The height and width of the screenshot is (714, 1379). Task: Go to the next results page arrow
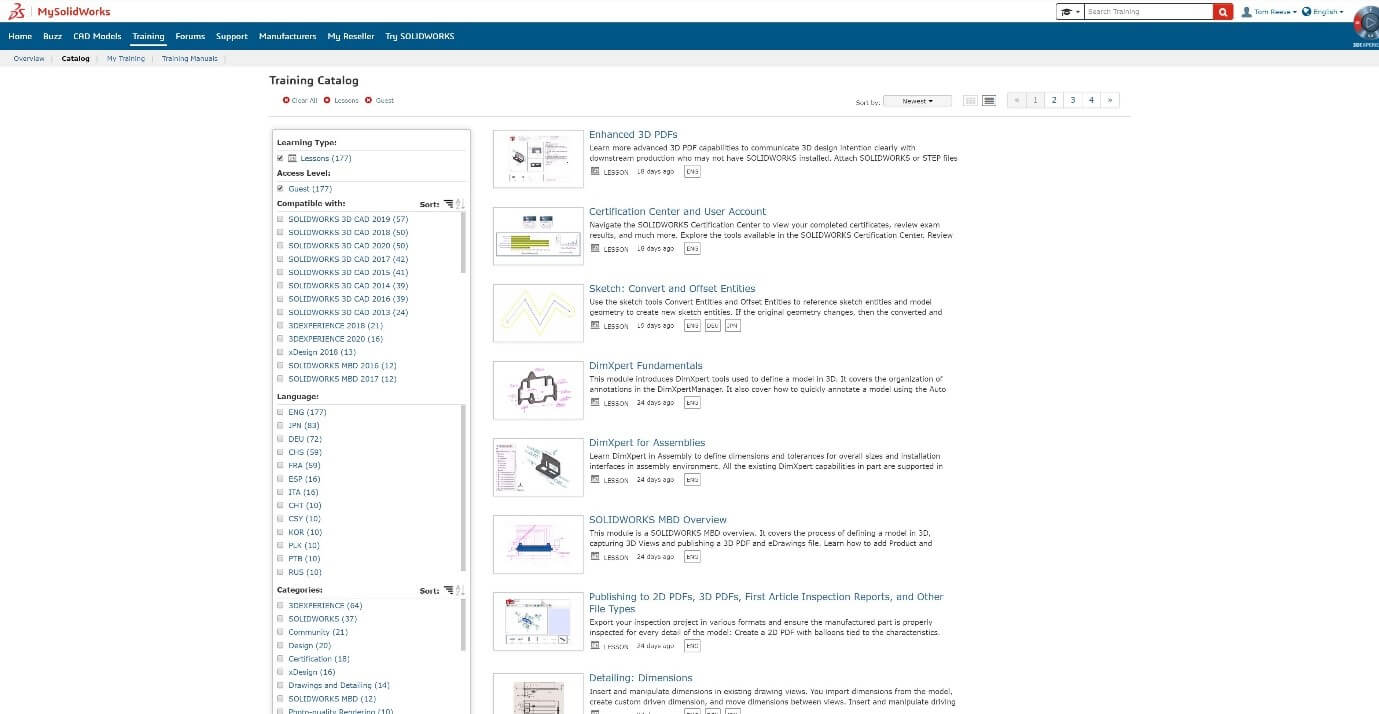[x=1110, y=100]
